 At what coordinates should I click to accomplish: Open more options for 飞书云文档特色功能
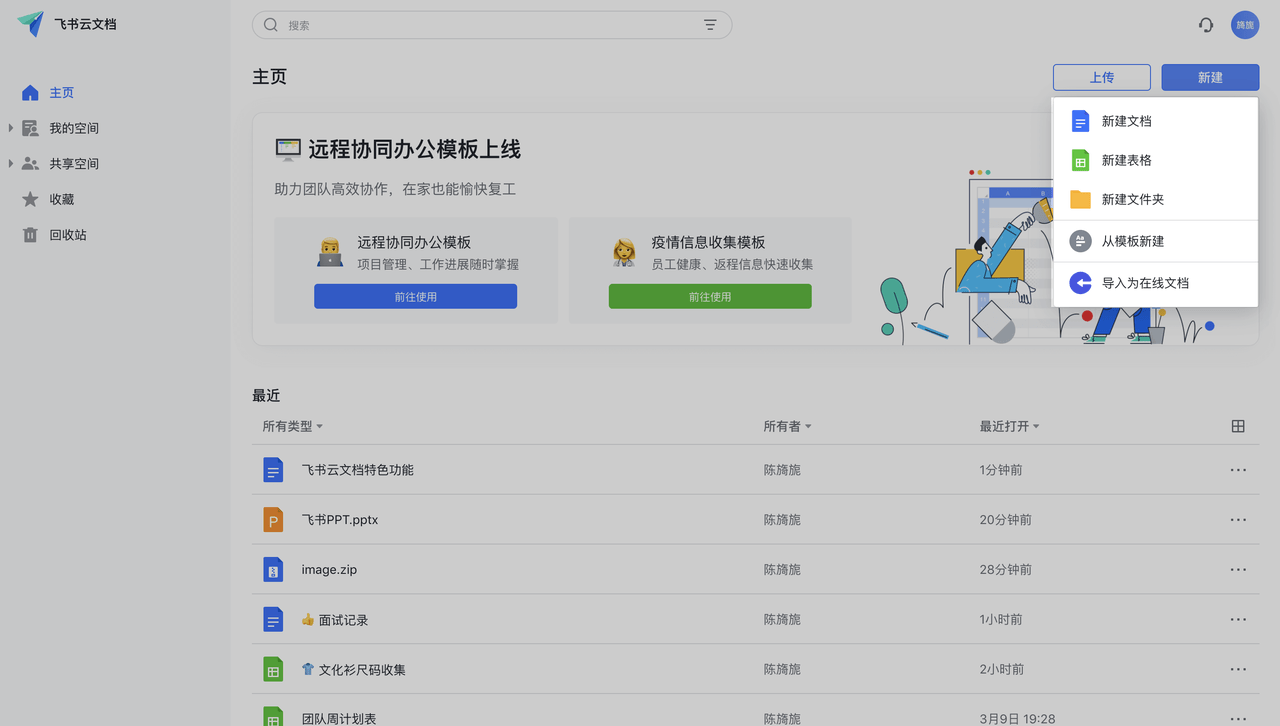click(x=1238, y=470)
